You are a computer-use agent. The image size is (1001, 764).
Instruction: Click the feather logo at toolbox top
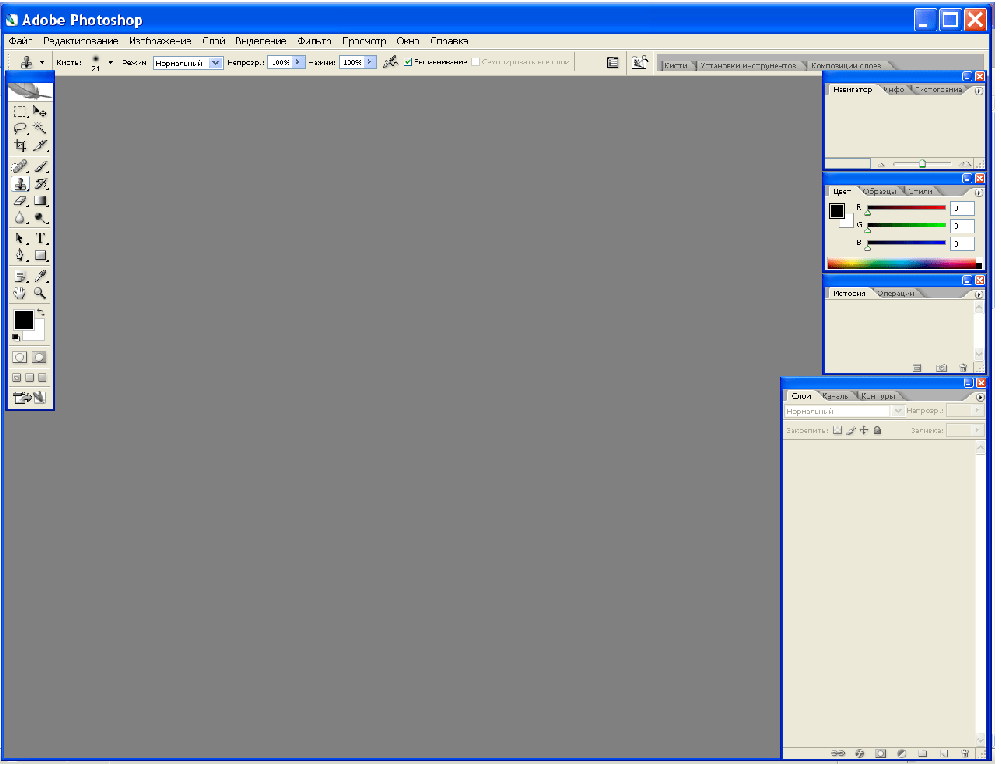(x=29, y=91)
